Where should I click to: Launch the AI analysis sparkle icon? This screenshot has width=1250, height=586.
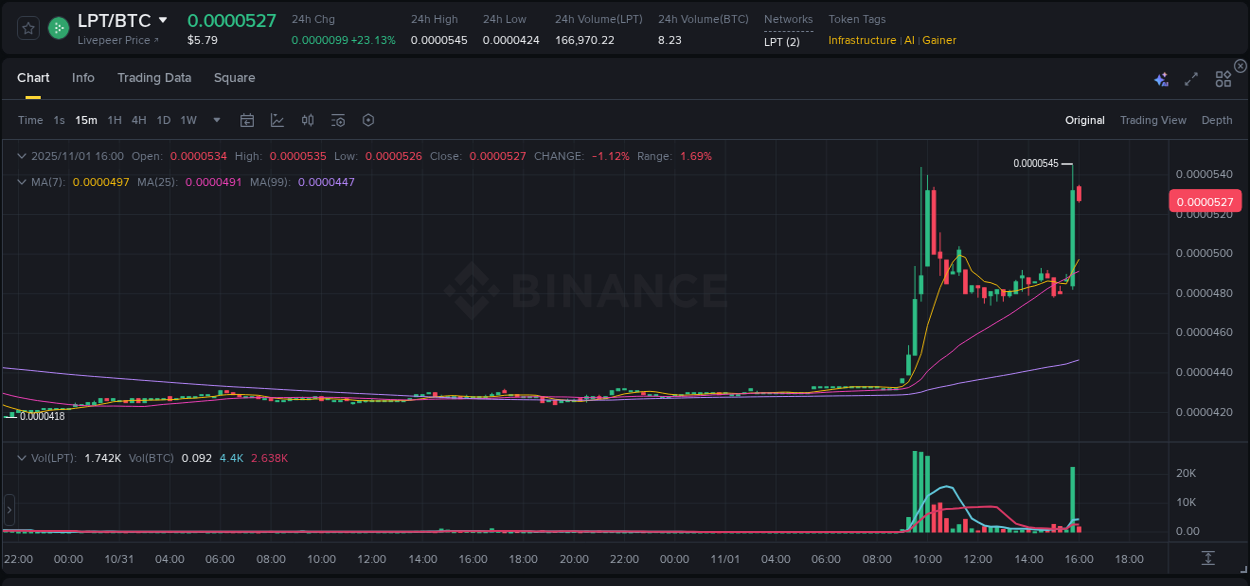coord(1161,78)
